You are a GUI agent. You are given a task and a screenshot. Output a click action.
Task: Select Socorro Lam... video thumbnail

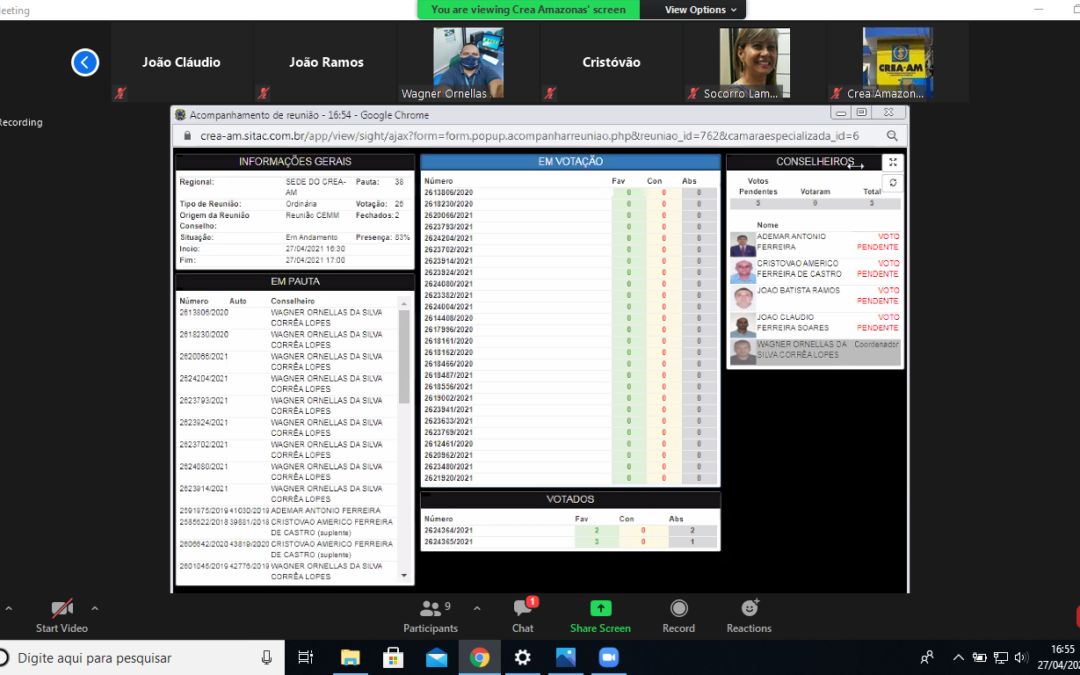pyautogui.click(x=755, y=62)
